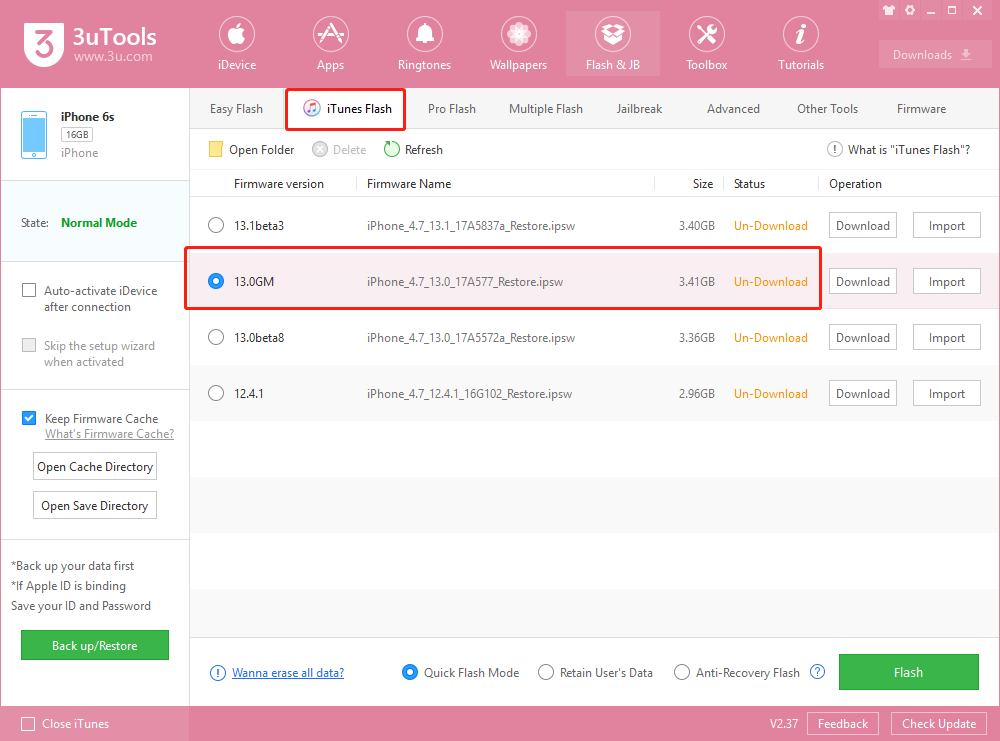Open the iDevice section icon
The height and width of the screenshot is (741, 1000).
pos(237,34)
